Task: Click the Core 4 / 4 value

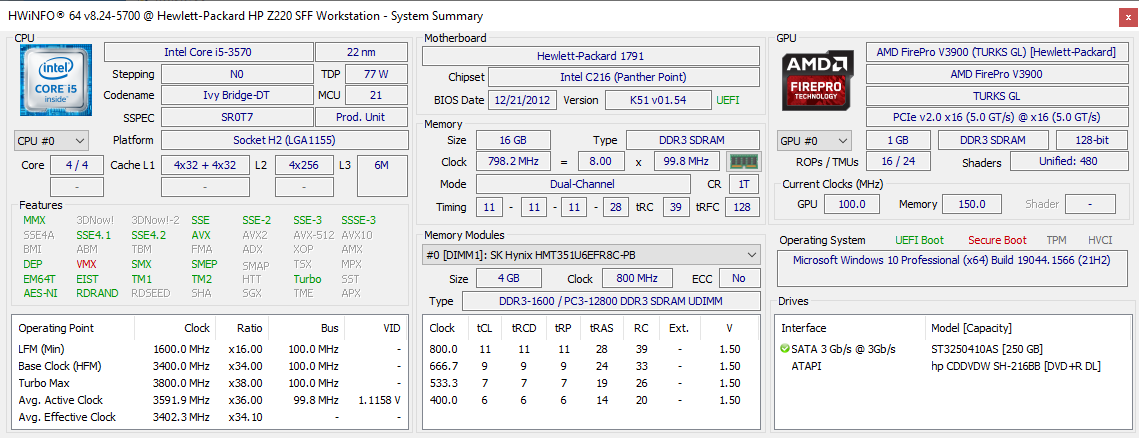Action: coord(76,165)
